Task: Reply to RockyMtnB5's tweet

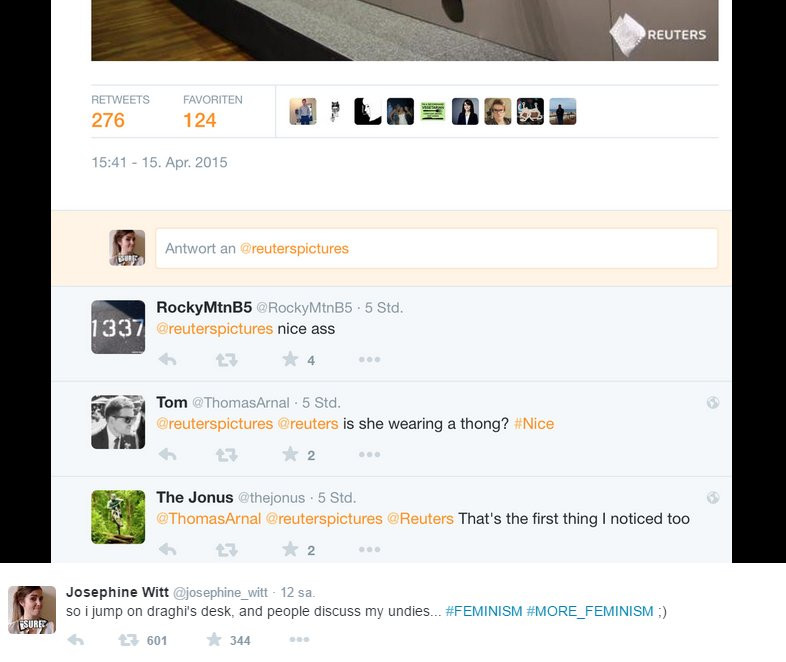Action: click(167, 359)
